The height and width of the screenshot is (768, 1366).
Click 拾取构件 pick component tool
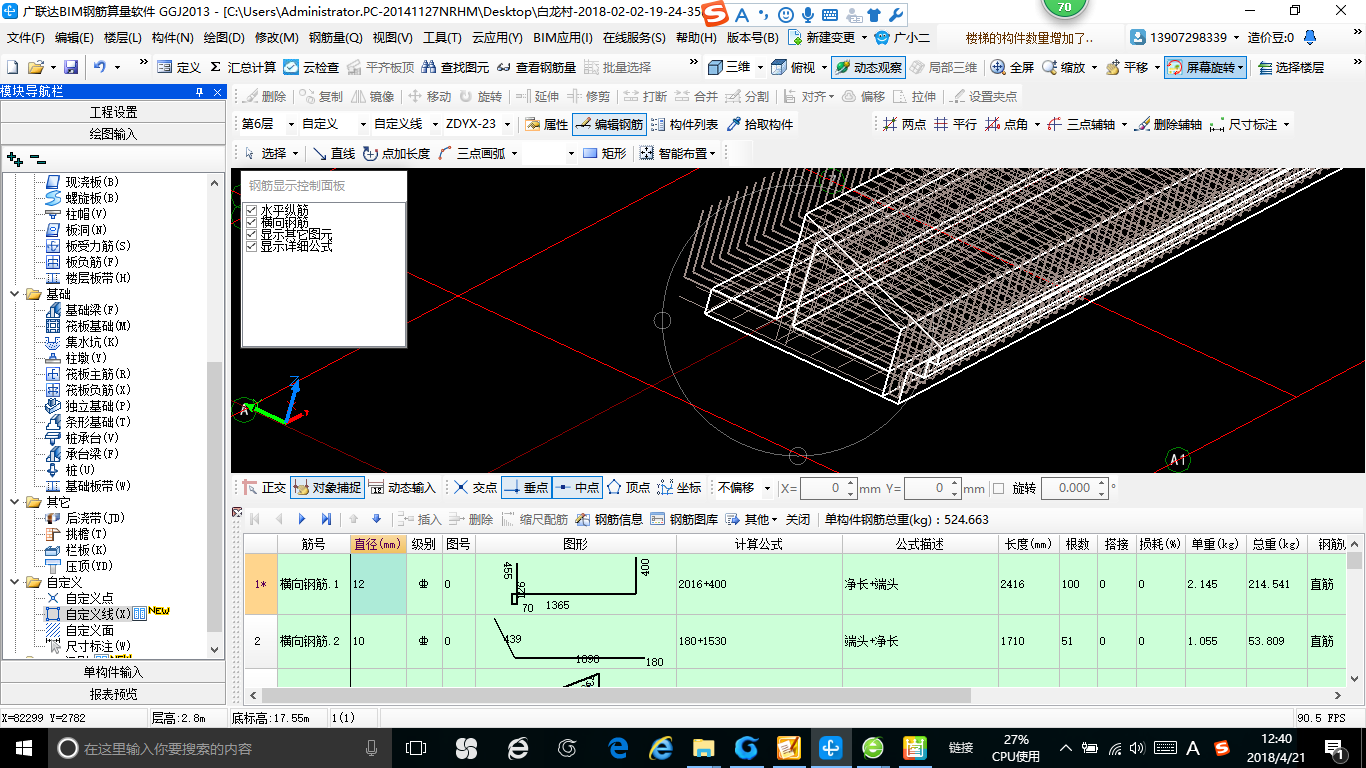760,124
